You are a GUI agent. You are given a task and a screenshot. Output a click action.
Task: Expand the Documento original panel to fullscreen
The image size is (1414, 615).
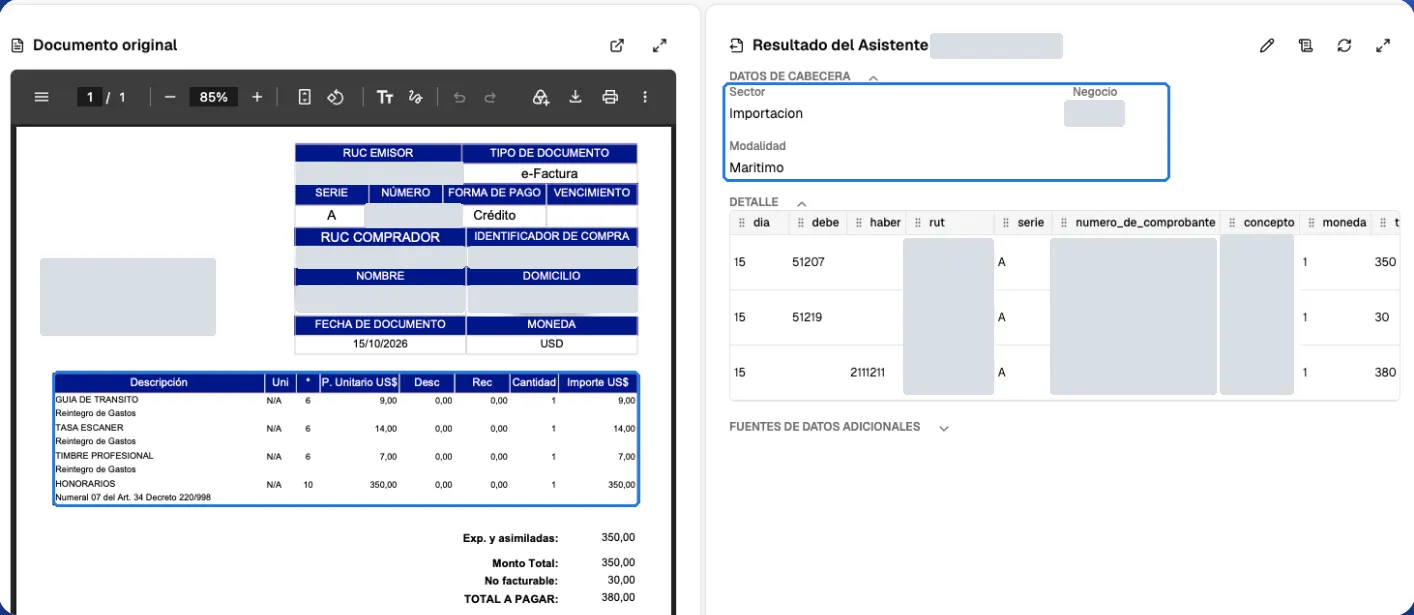(x=659, y=45)
